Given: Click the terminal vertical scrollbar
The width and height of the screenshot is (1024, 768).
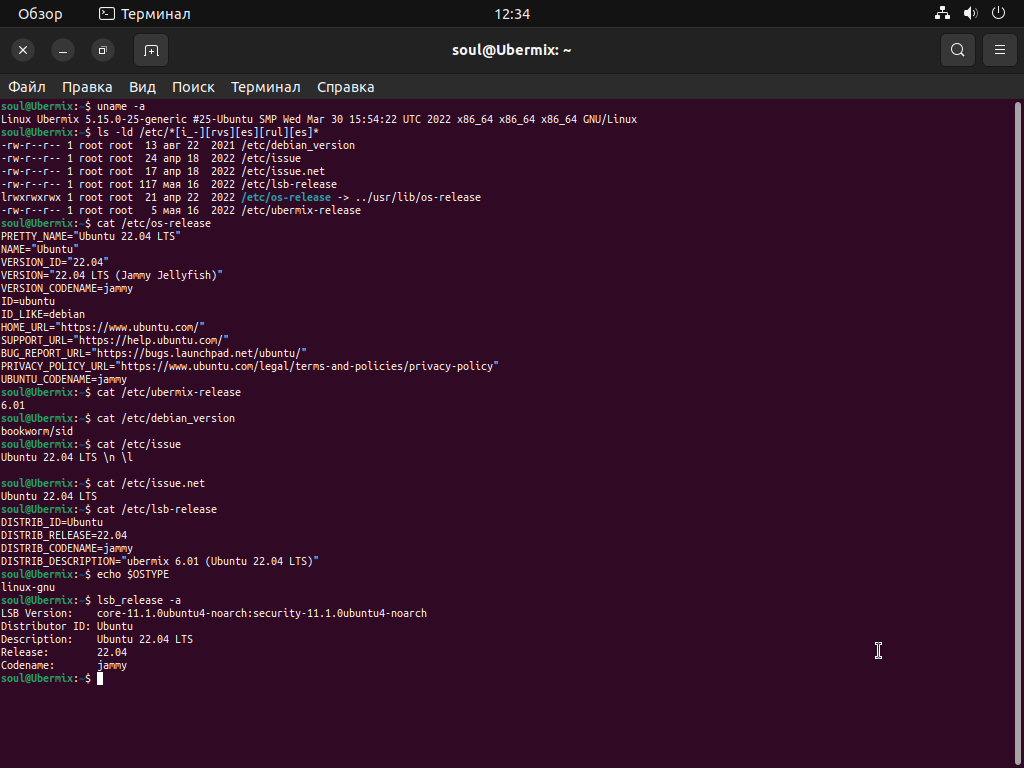Looking at the screenshot, I should tap(1018, 431).
